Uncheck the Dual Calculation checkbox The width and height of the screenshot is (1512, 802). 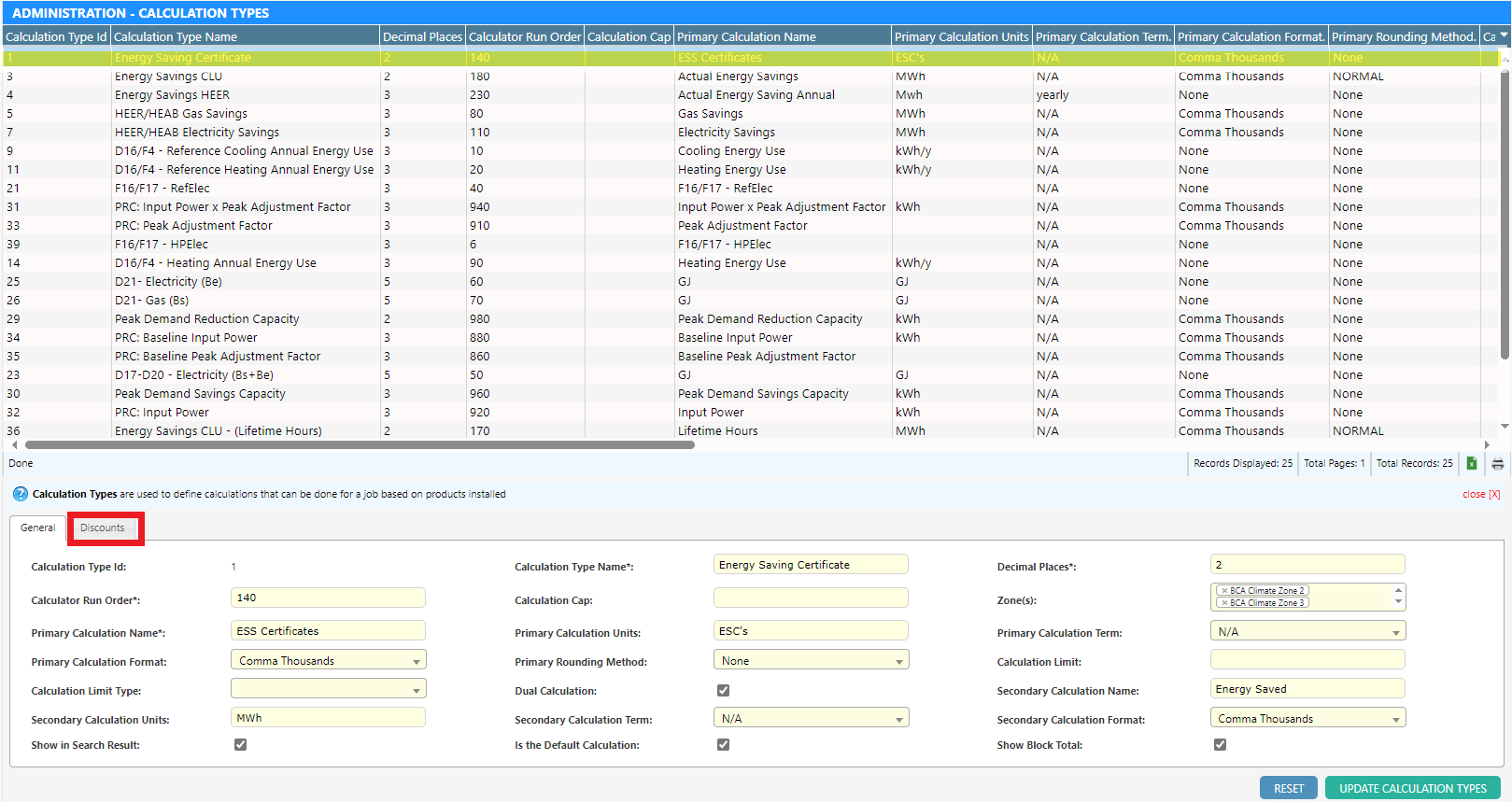[x=723, y=691]
